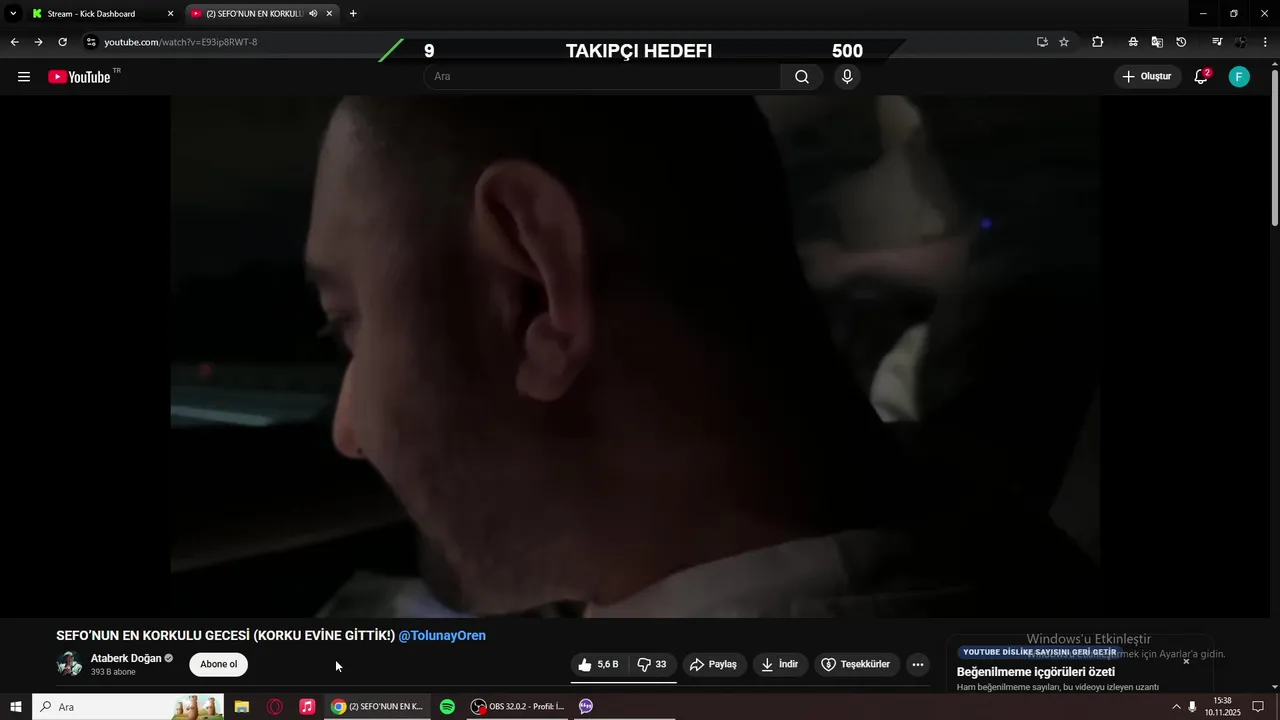Close the SEFO'NUN EN KORKULU tab

point(329,14)
